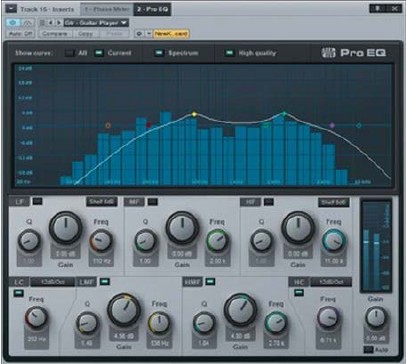Toggle the LC low-cut enable switch
The width and height of the screenshot is (406, 364).
click(19, 293)
